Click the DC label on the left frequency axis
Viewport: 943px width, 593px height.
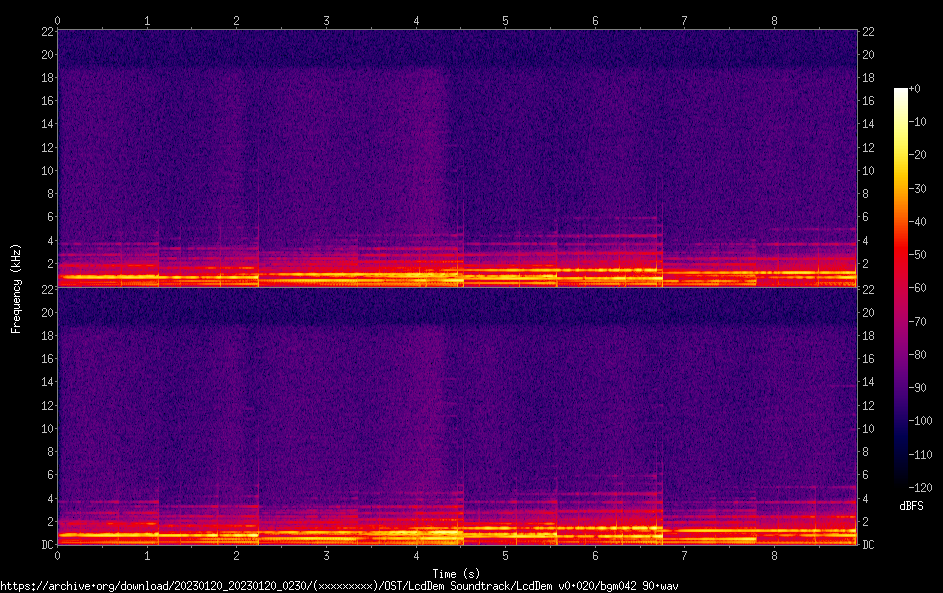[46, 545]
